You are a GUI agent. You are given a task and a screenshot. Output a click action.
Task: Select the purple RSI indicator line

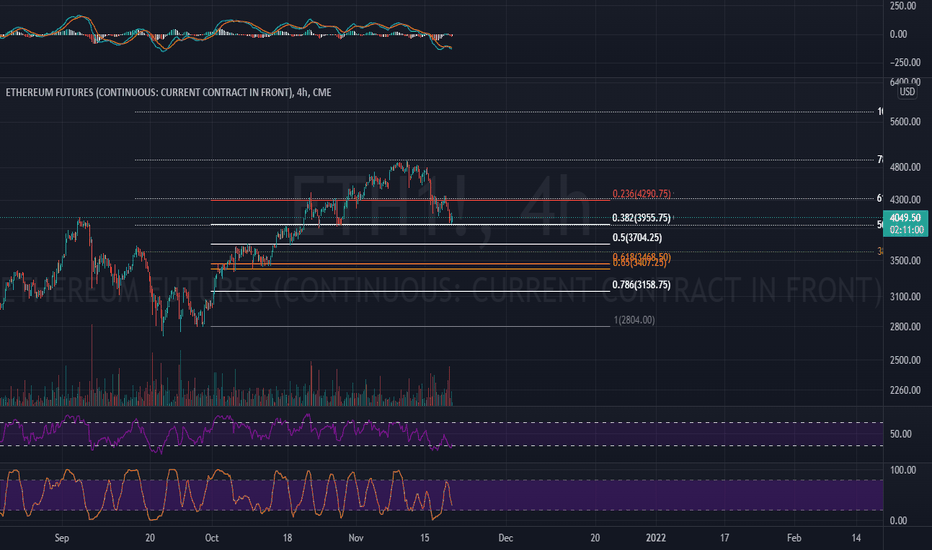click(x=226, y=432)
